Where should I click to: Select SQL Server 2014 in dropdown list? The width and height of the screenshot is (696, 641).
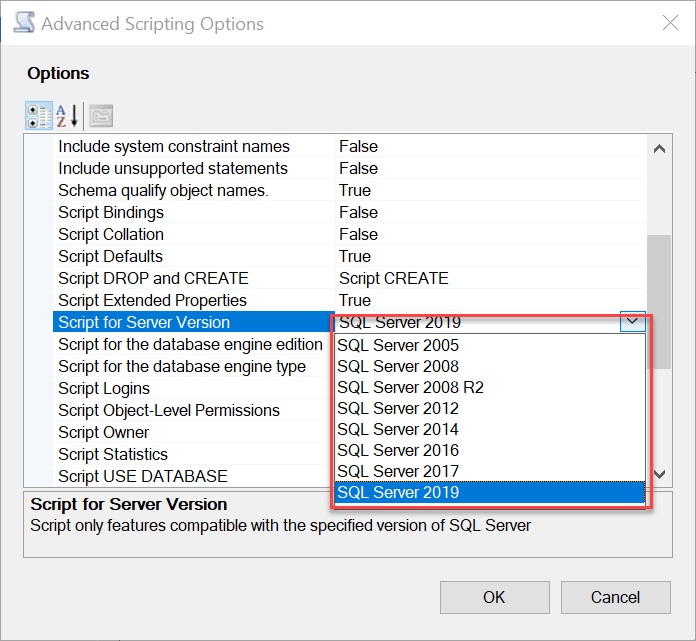[x=490, y=429]
